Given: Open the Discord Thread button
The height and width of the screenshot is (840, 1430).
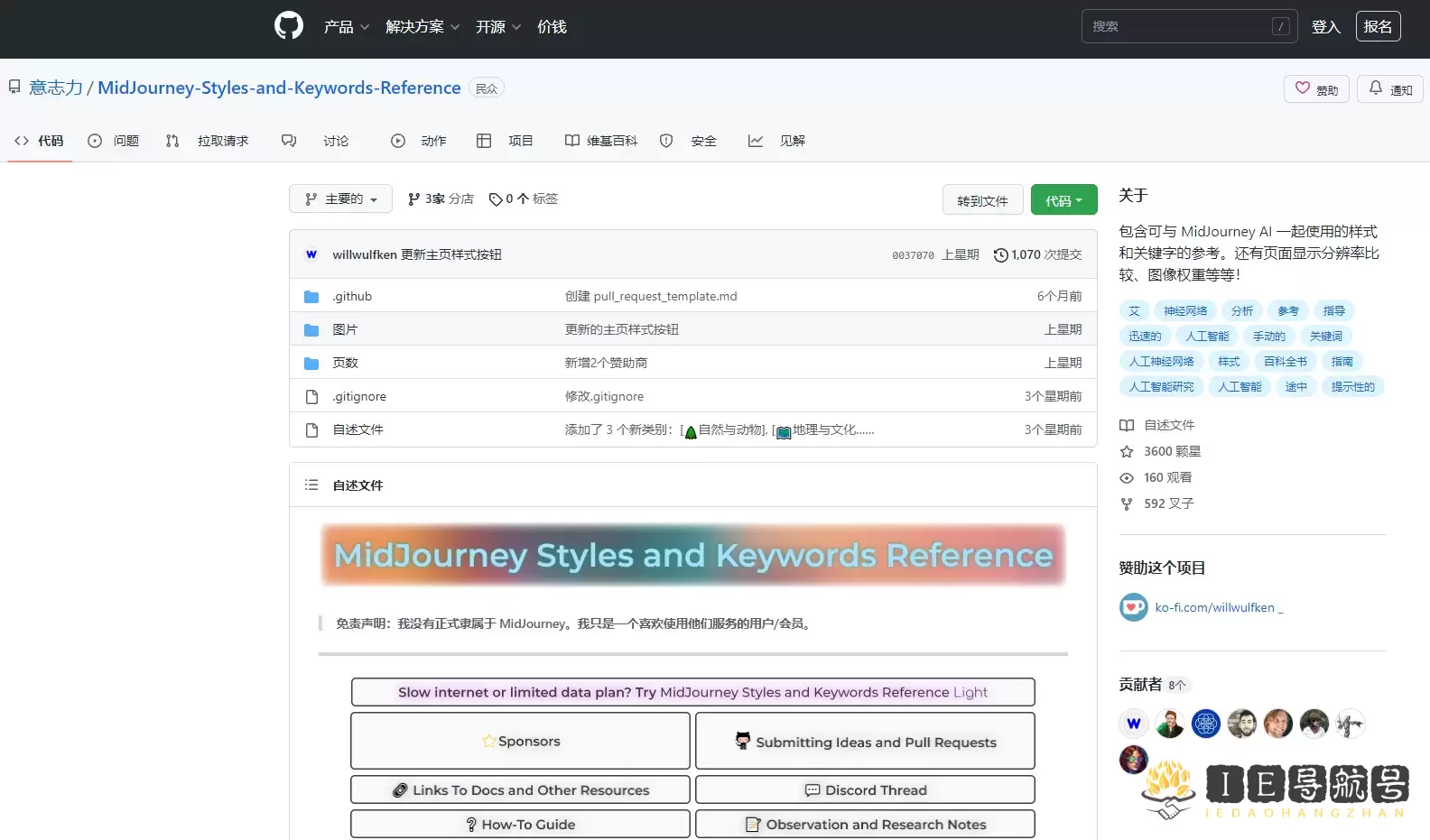Looking at the screenshot, I should pyautogui.click(x=865, y=789).
